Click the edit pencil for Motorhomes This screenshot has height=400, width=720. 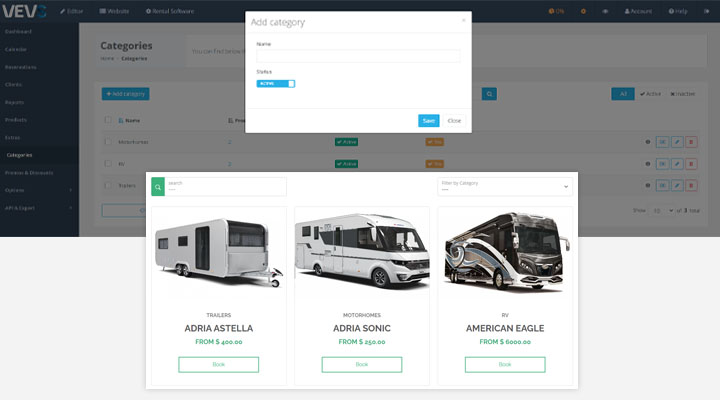tap(677, 142)
